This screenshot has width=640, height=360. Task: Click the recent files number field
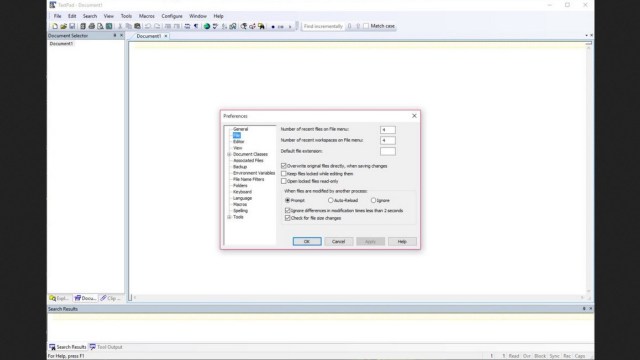point(388,130)
